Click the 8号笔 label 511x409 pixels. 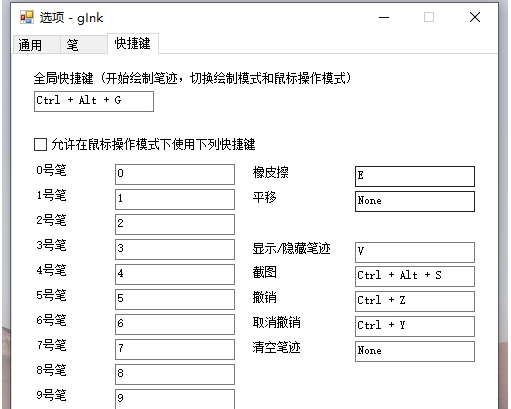click(51, 370)
